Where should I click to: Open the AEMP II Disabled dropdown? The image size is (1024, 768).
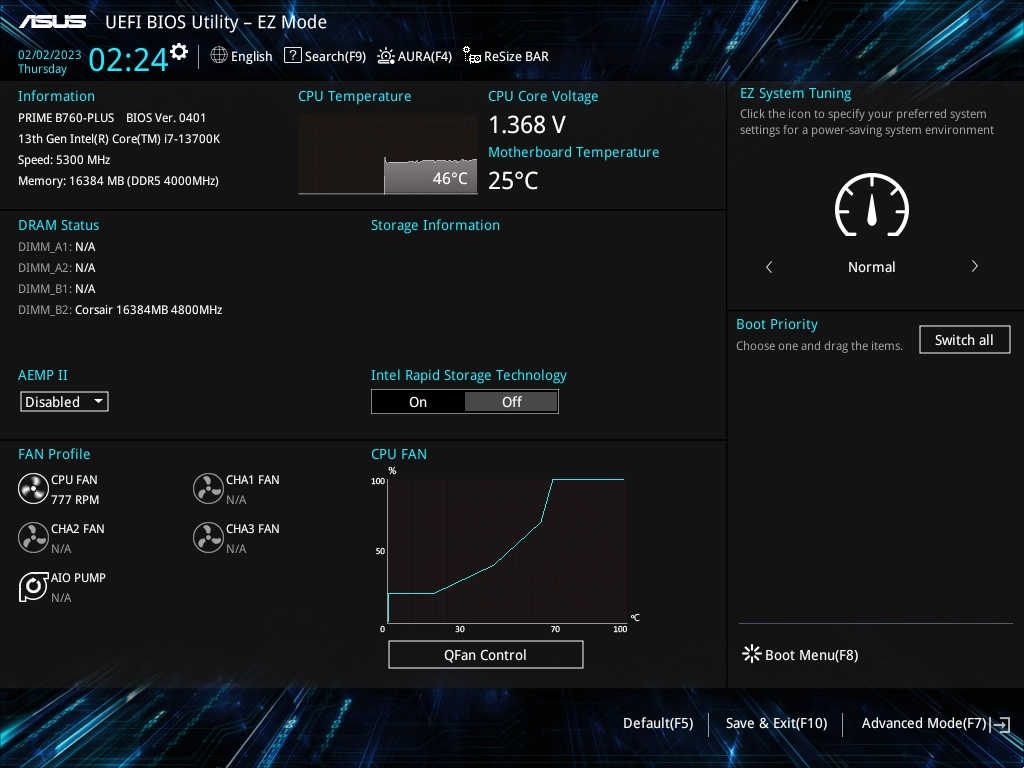(64, 402)
